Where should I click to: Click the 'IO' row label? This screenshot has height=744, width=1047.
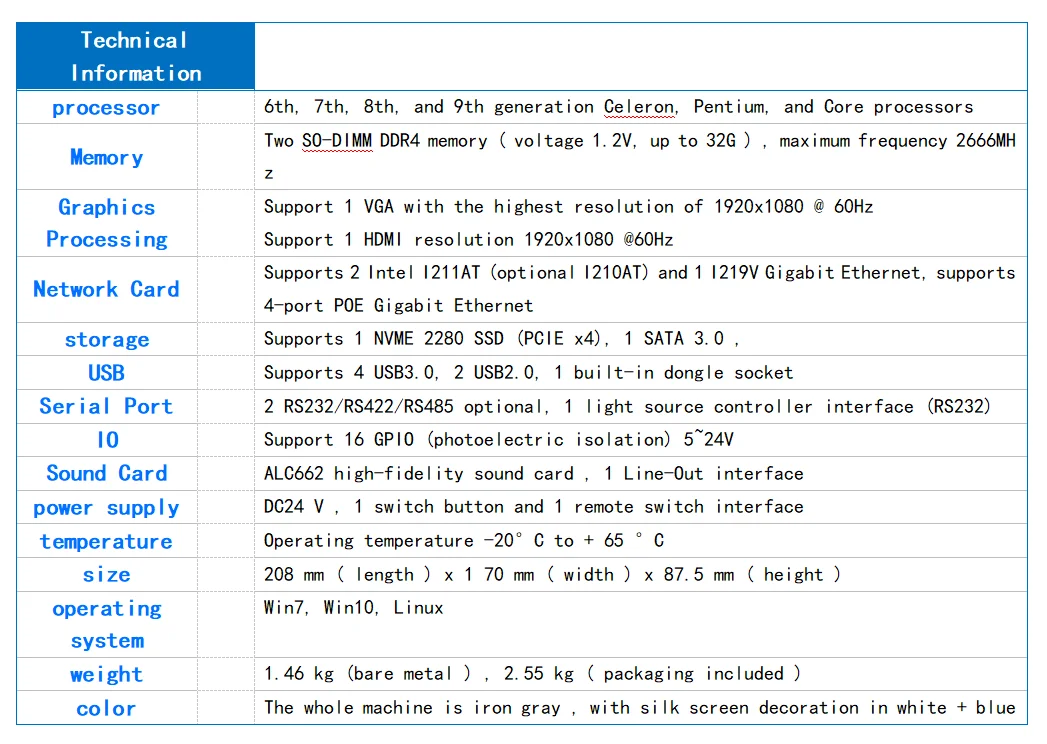tap(108, 439)
